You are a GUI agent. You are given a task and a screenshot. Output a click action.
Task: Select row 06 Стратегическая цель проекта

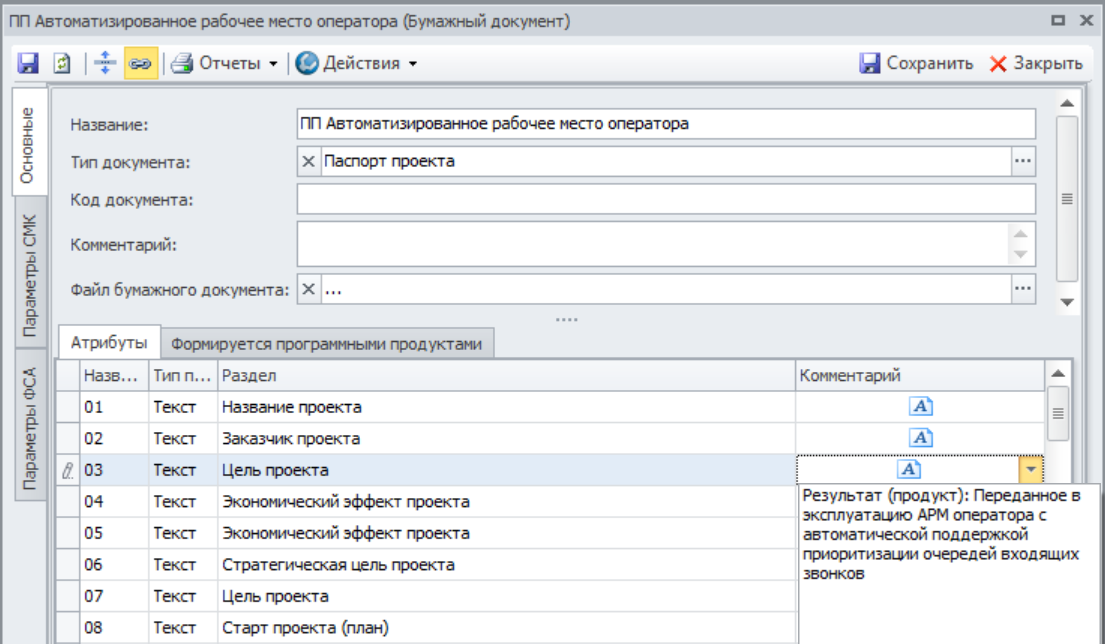(338, 565)
